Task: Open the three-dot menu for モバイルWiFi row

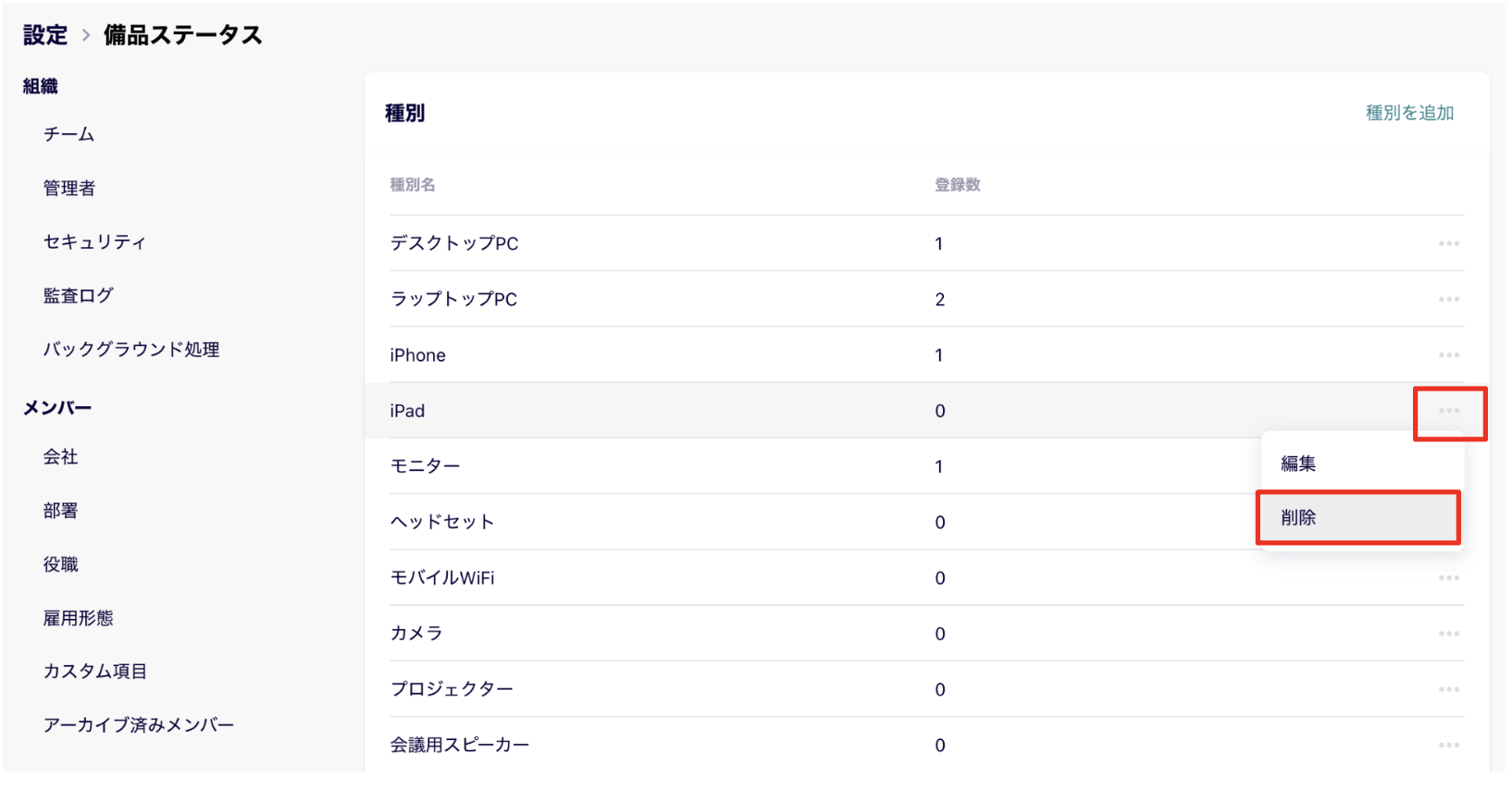Action: click(1448, 577)
